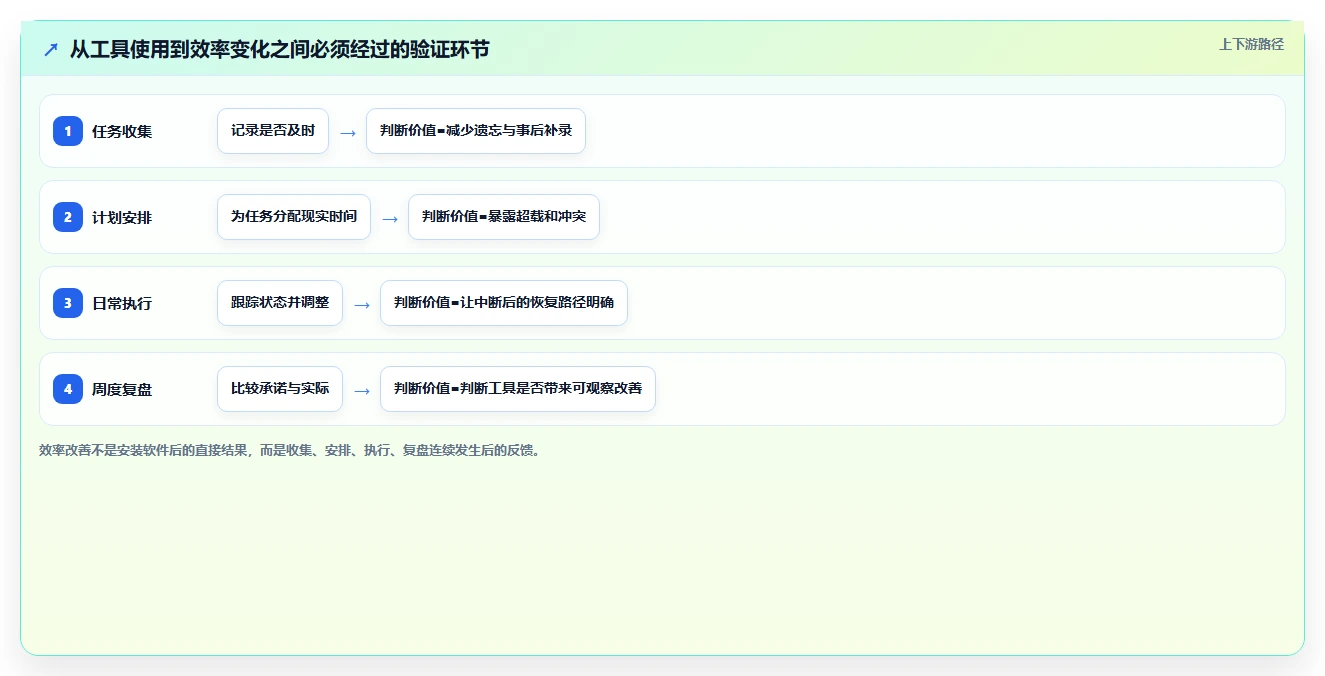Click the 判断价值=暴露超载和冲突 chip
Screen dimensions: 1325x676
click(504, 217)
